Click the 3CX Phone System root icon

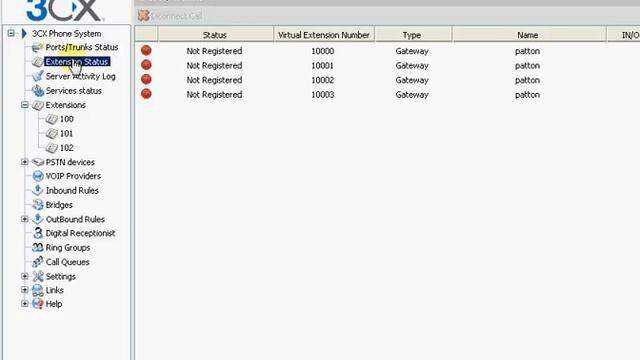[24, 33]
